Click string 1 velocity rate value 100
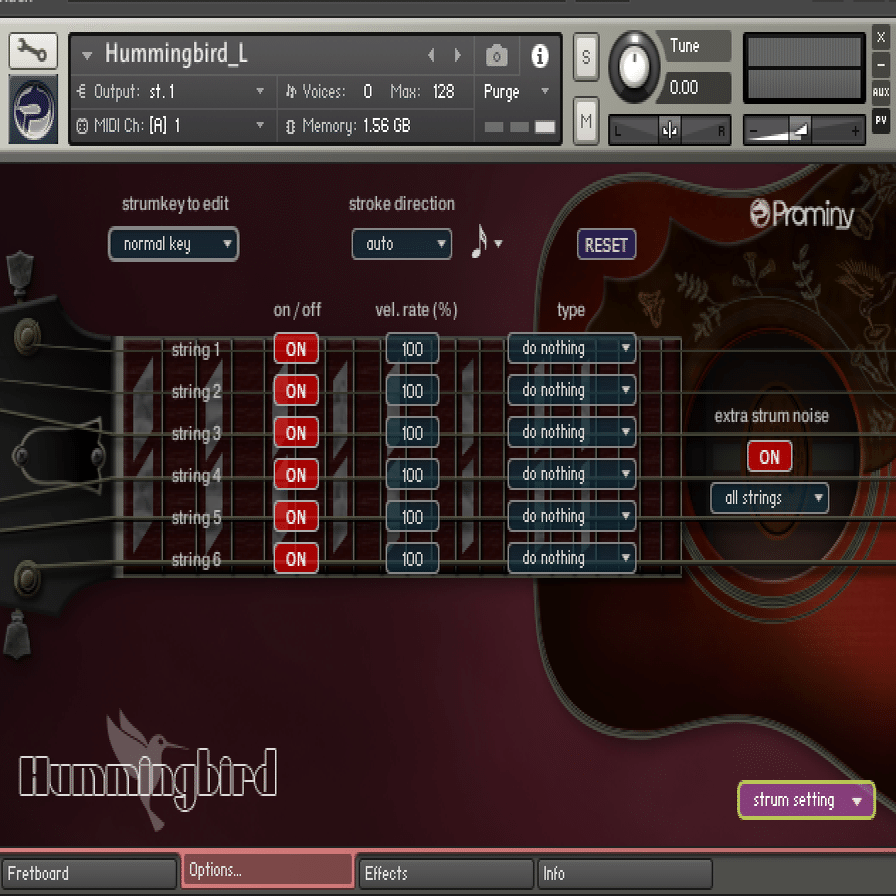Viewport: 896px width, 896px height. coord(412,349)
